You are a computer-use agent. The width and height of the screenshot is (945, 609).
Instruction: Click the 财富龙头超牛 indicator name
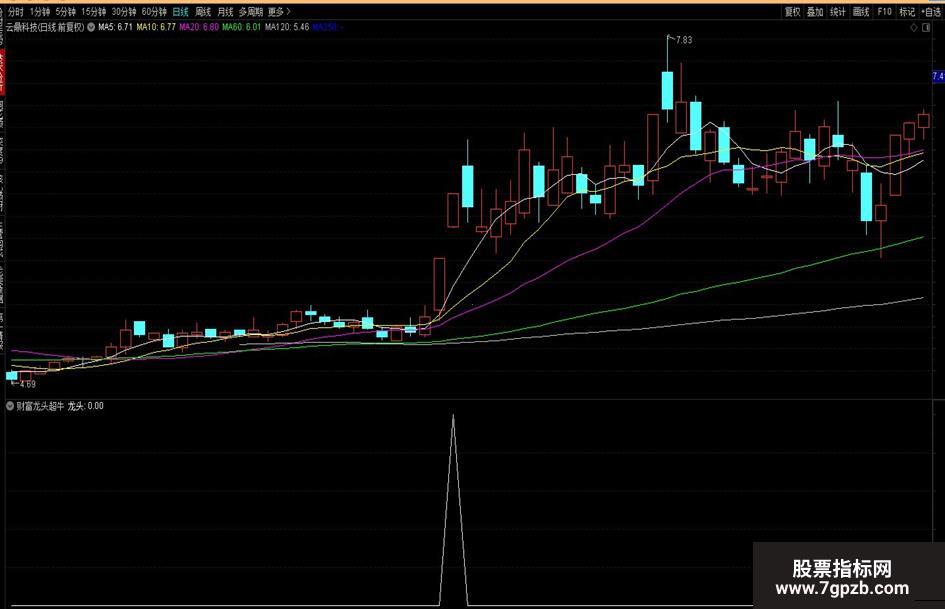(40, 406)
